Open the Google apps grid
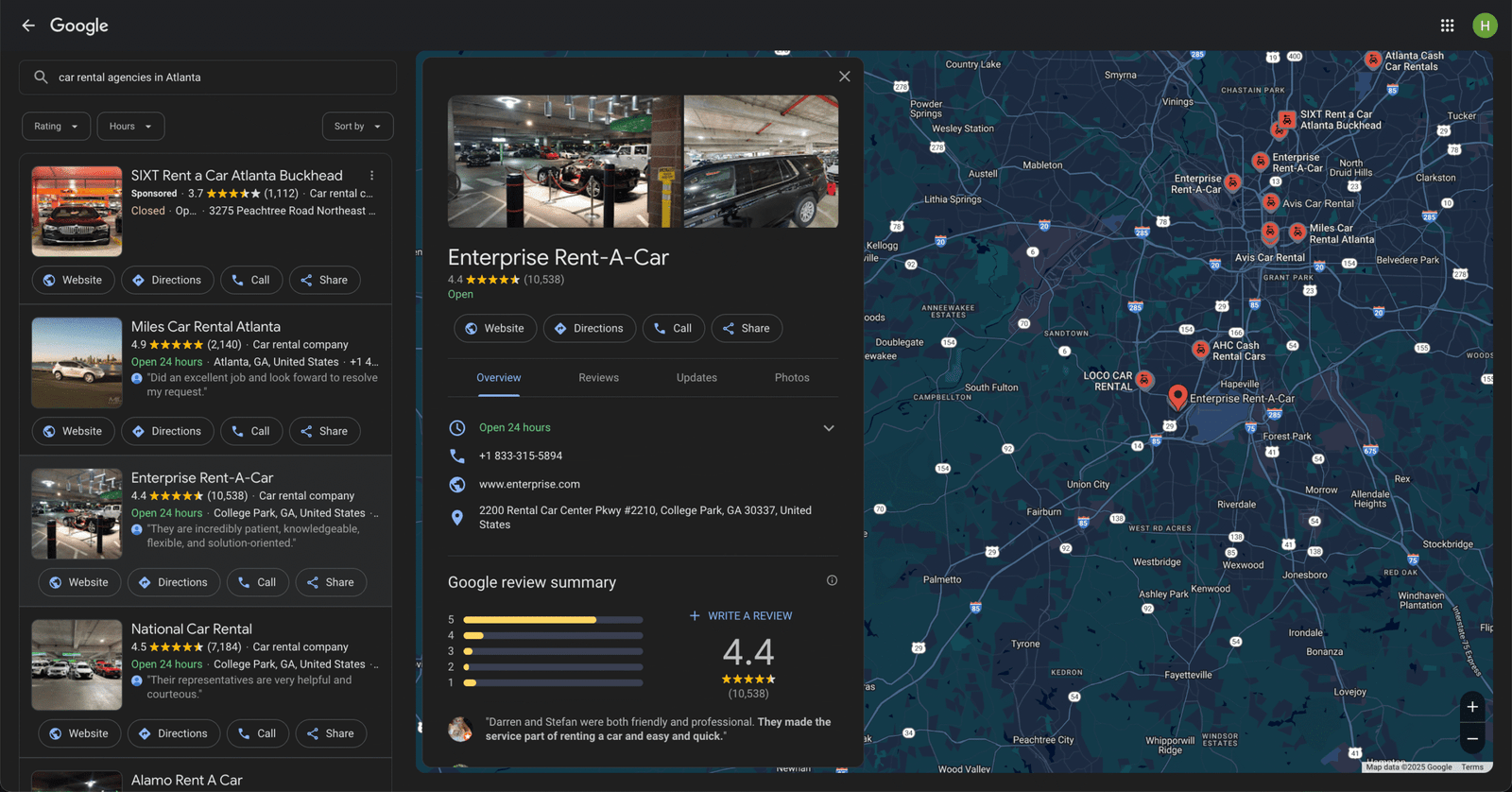The width and height of the screenshot is (1512, 792). point(1447,26)
